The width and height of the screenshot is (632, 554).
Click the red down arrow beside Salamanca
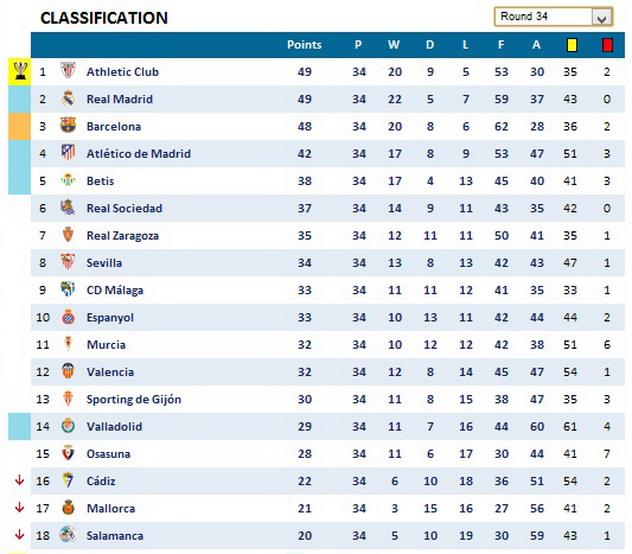point(19,534)
